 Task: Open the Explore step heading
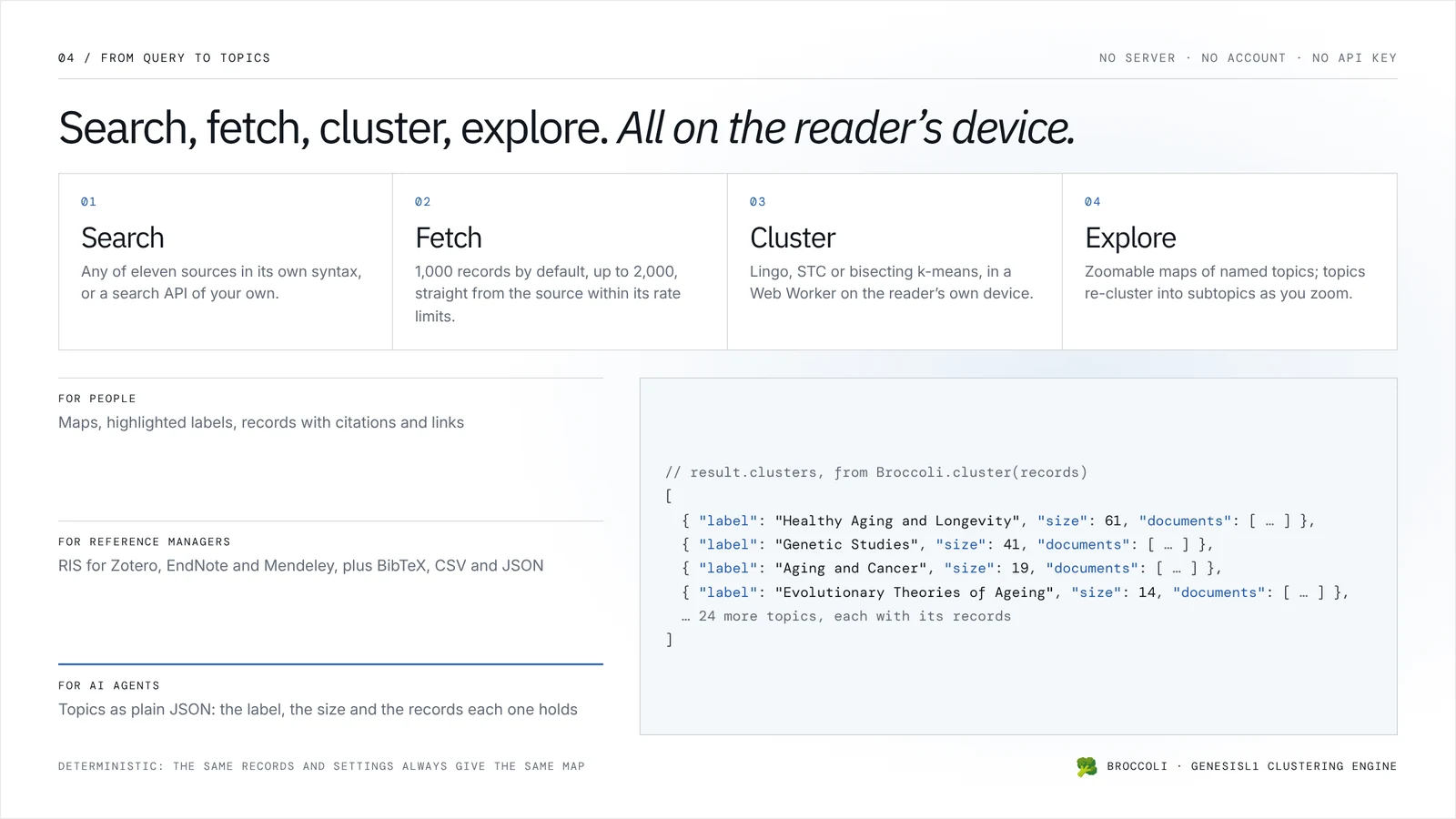[1130, 238]
